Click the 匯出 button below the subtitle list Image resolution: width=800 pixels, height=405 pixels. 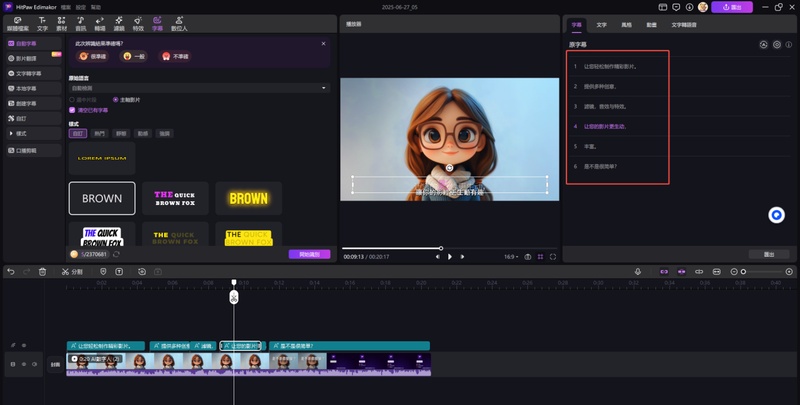[768, 254]
